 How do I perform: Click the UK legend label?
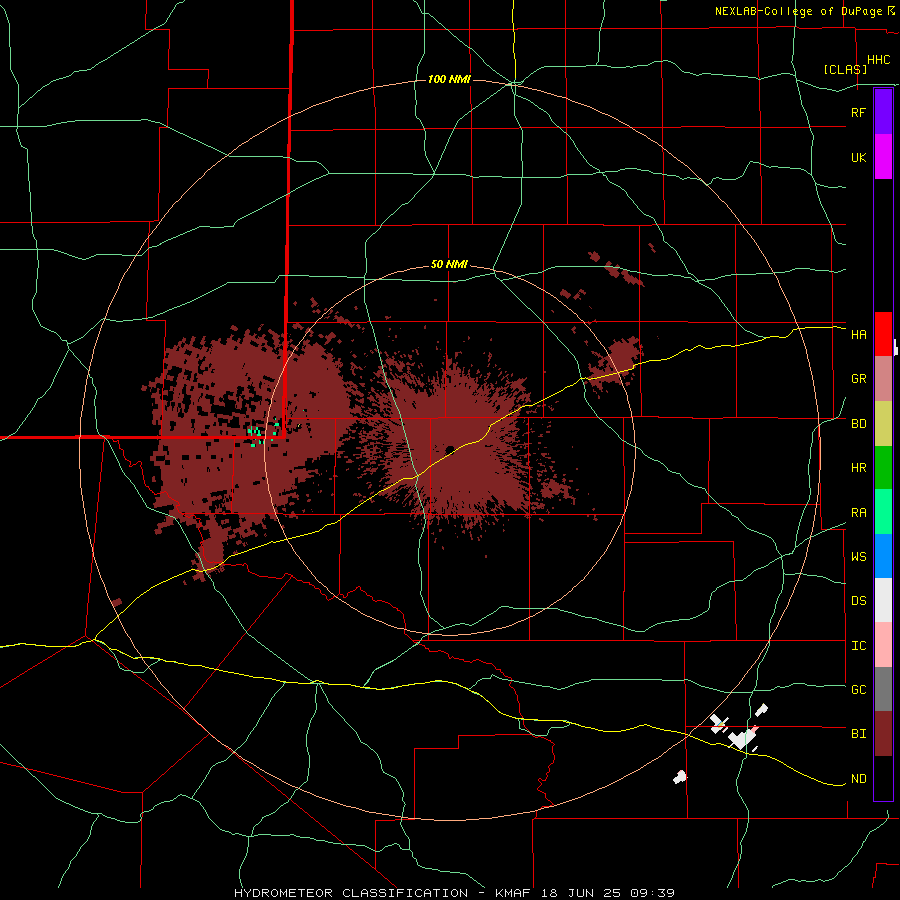[858, 157]
